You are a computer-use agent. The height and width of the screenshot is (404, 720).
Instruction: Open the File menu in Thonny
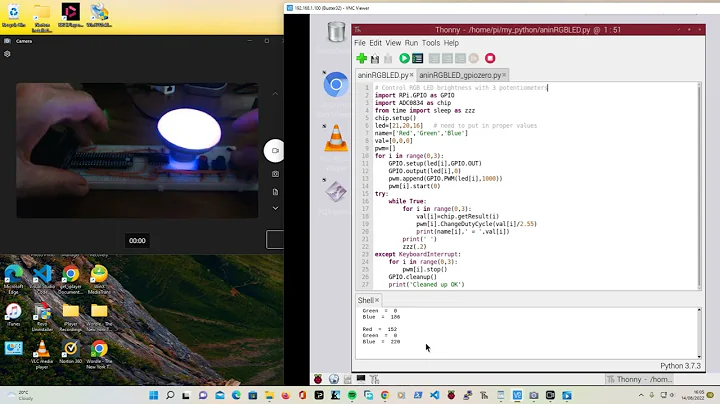pyautogui.click(x=360, y=43)
